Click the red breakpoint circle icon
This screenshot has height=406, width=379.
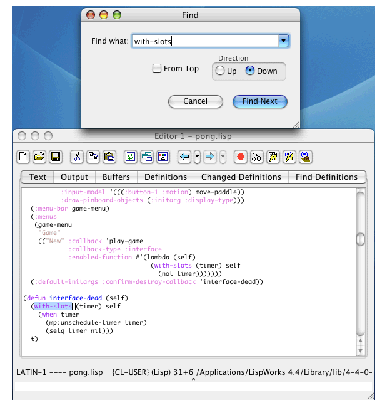[x=240, y=157]
